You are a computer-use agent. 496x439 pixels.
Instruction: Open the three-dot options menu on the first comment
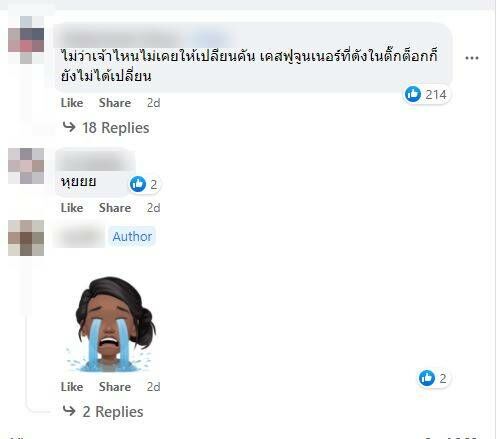click(472, 58)
